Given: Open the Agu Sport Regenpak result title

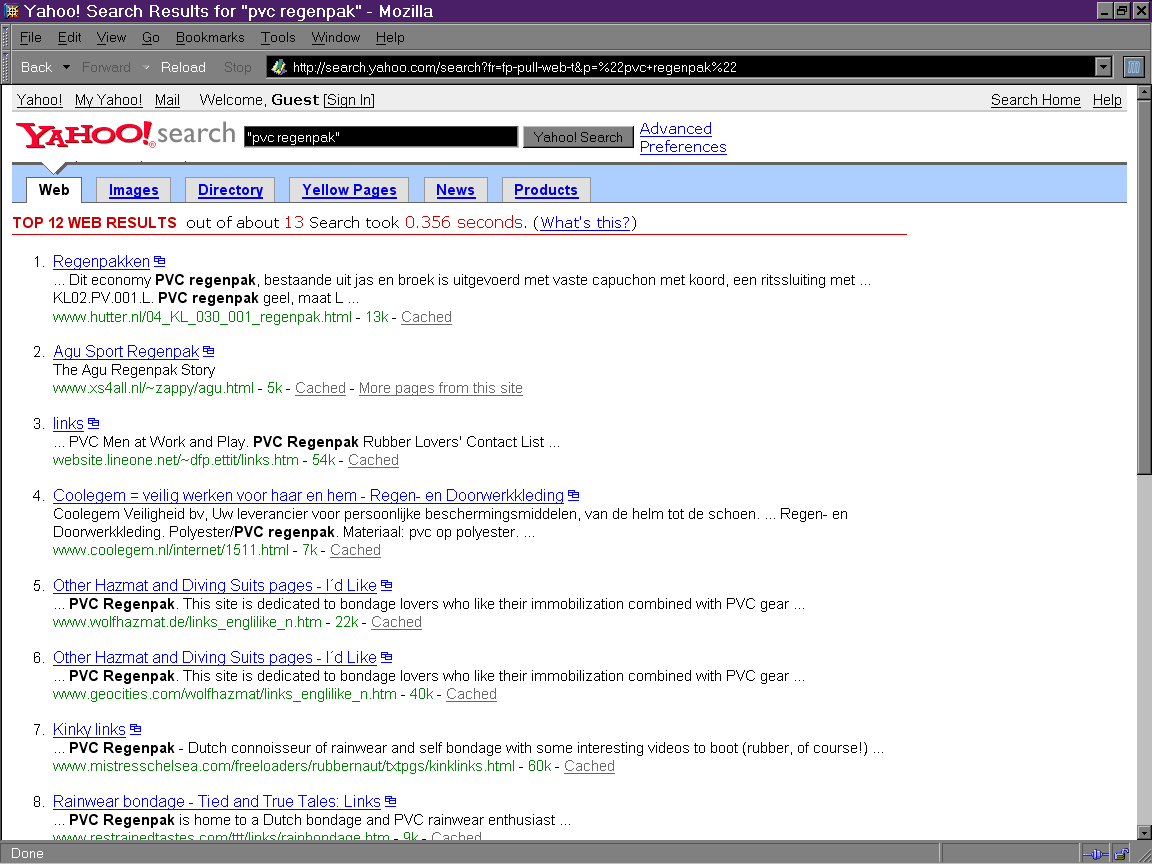Looking at the screenshot, I should coord(126,351).
